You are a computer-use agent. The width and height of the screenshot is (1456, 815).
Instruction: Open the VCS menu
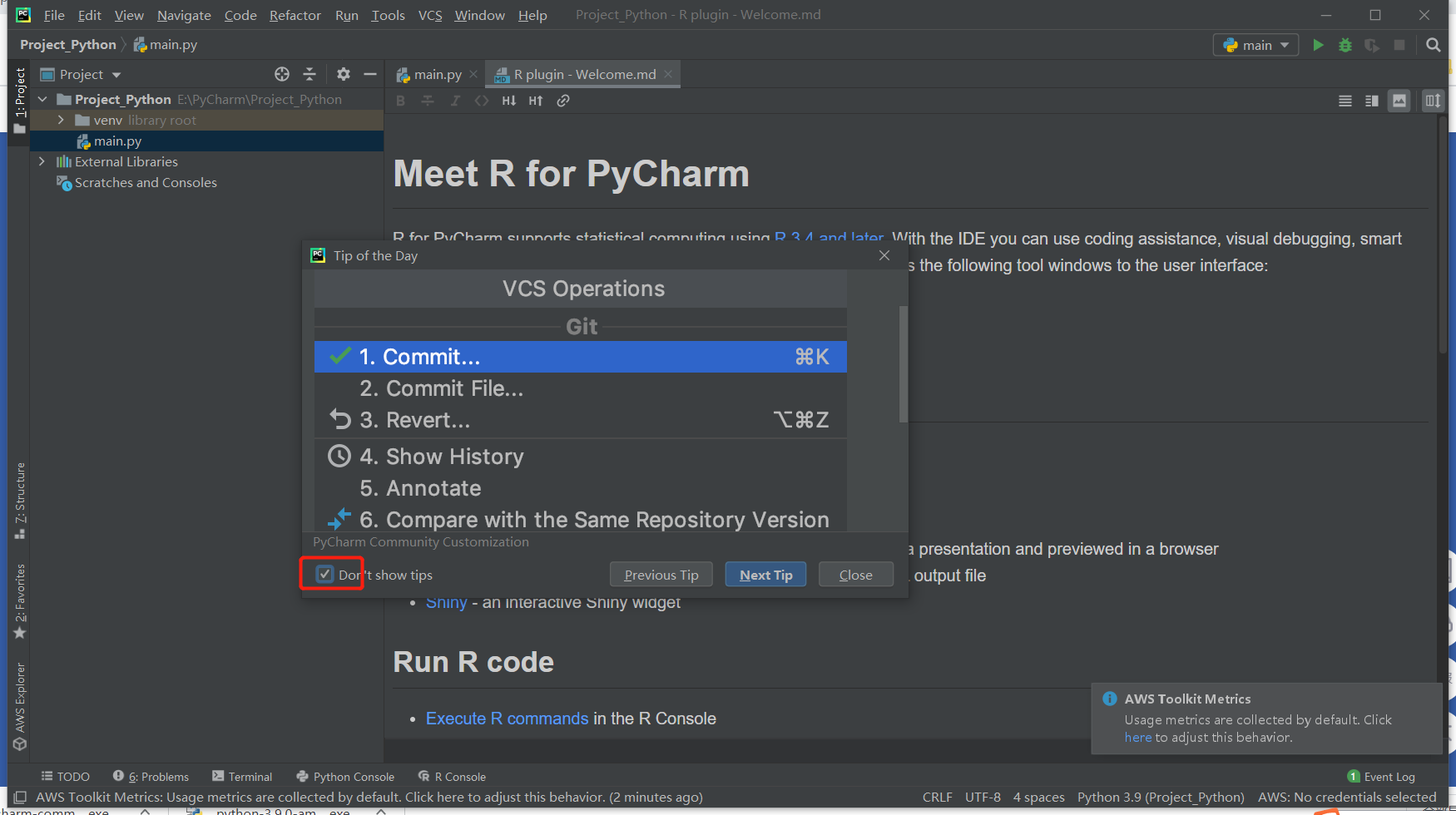[x=429, y=15]
